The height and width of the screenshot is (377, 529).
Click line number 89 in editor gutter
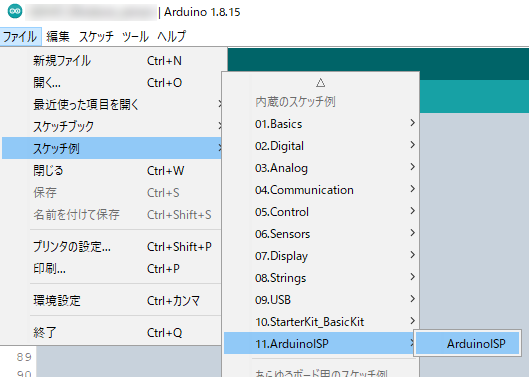tap(24, 357)
